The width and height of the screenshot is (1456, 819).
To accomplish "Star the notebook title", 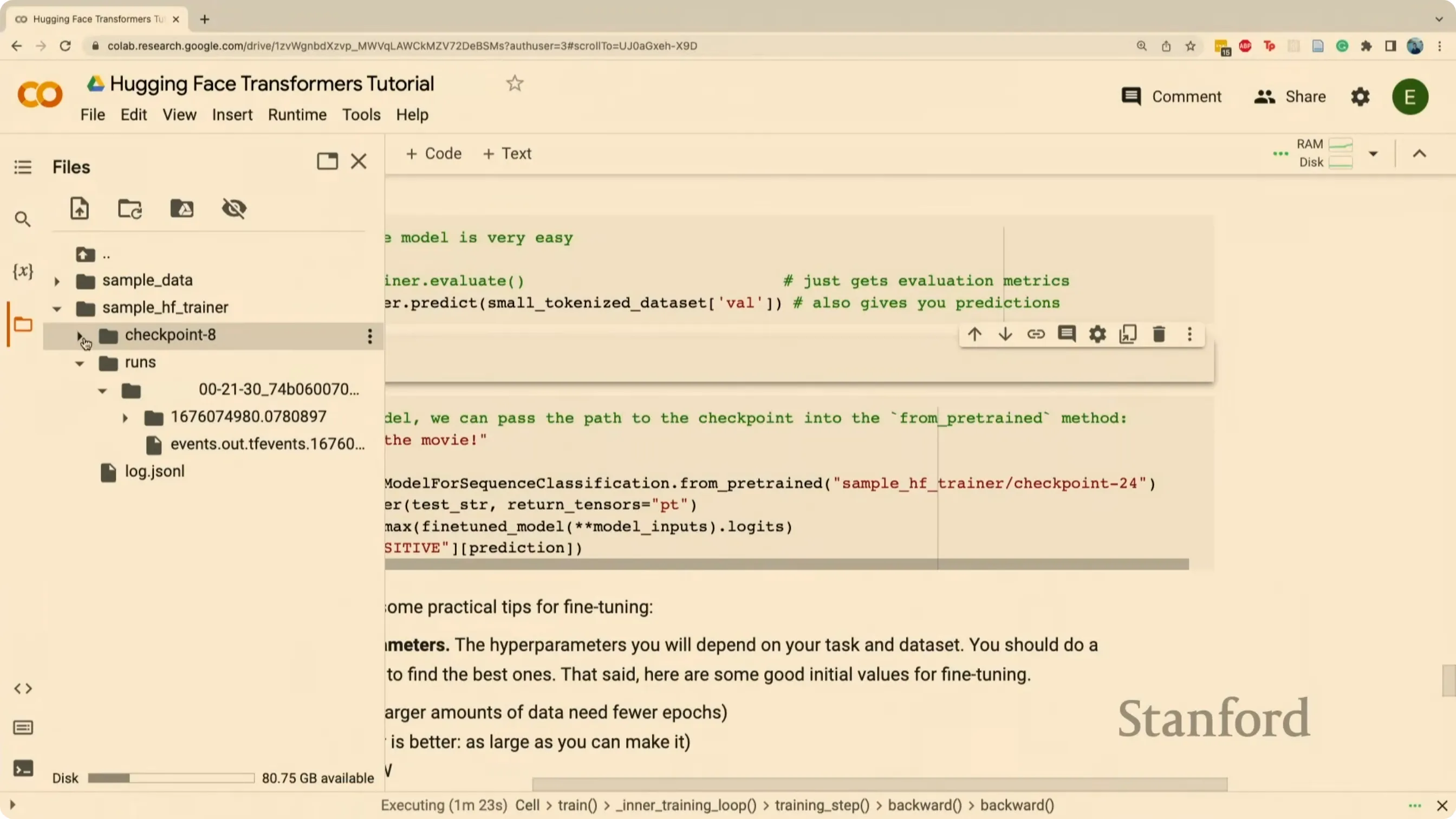I will (515, 83).
